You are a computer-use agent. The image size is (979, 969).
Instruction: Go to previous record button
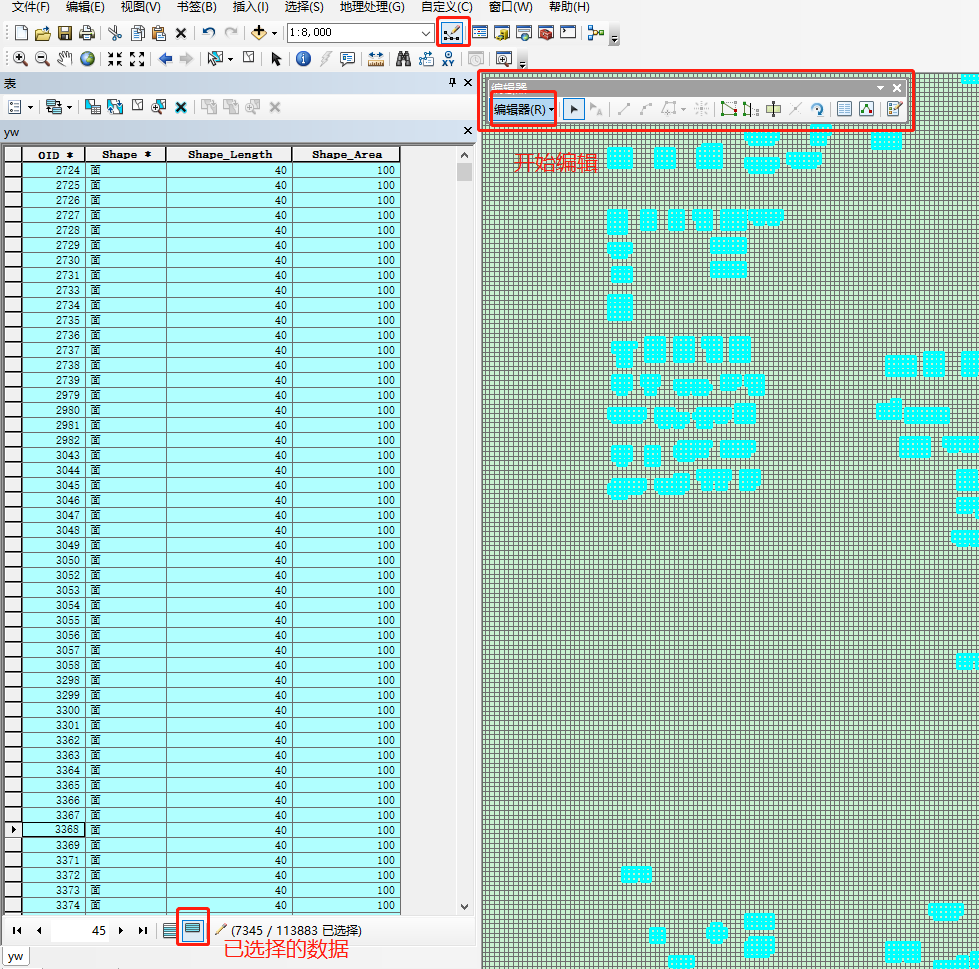(x=39, y=930)
